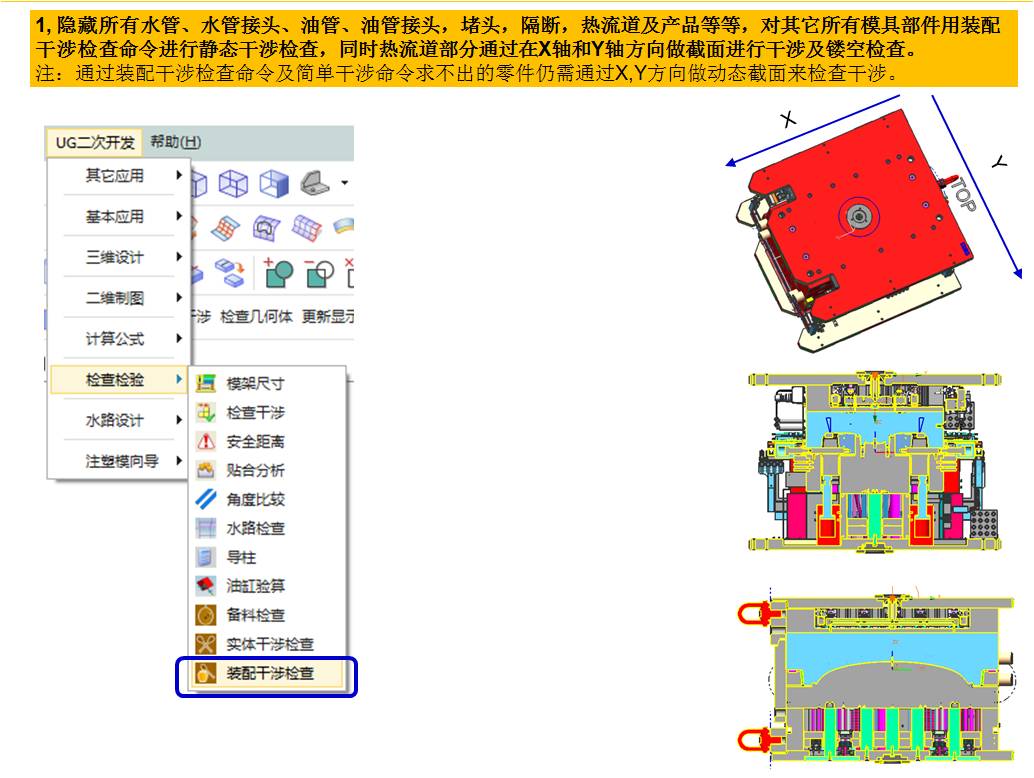This screenshot has width=1034, height=778.
Task: Click the 模架尺寸 icon
Action: click(206, 383)
